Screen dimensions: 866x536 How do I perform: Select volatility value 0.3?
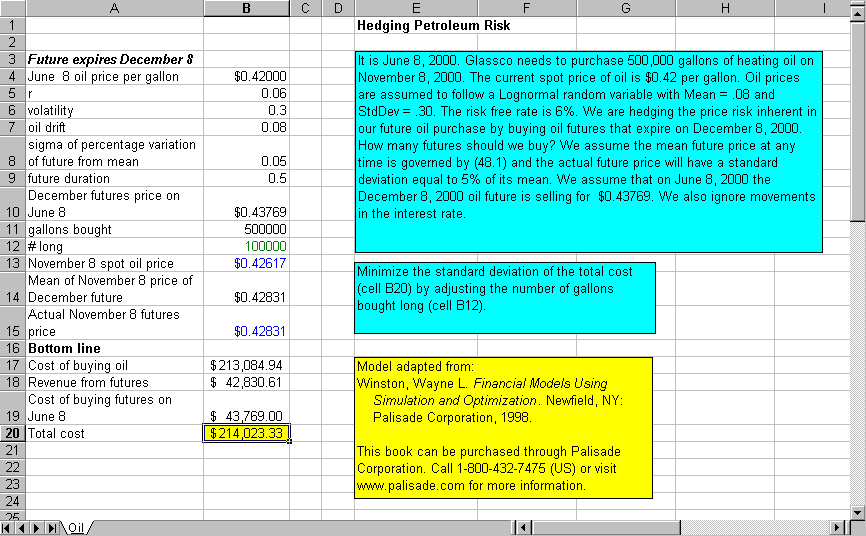click(x=246, y=111)
